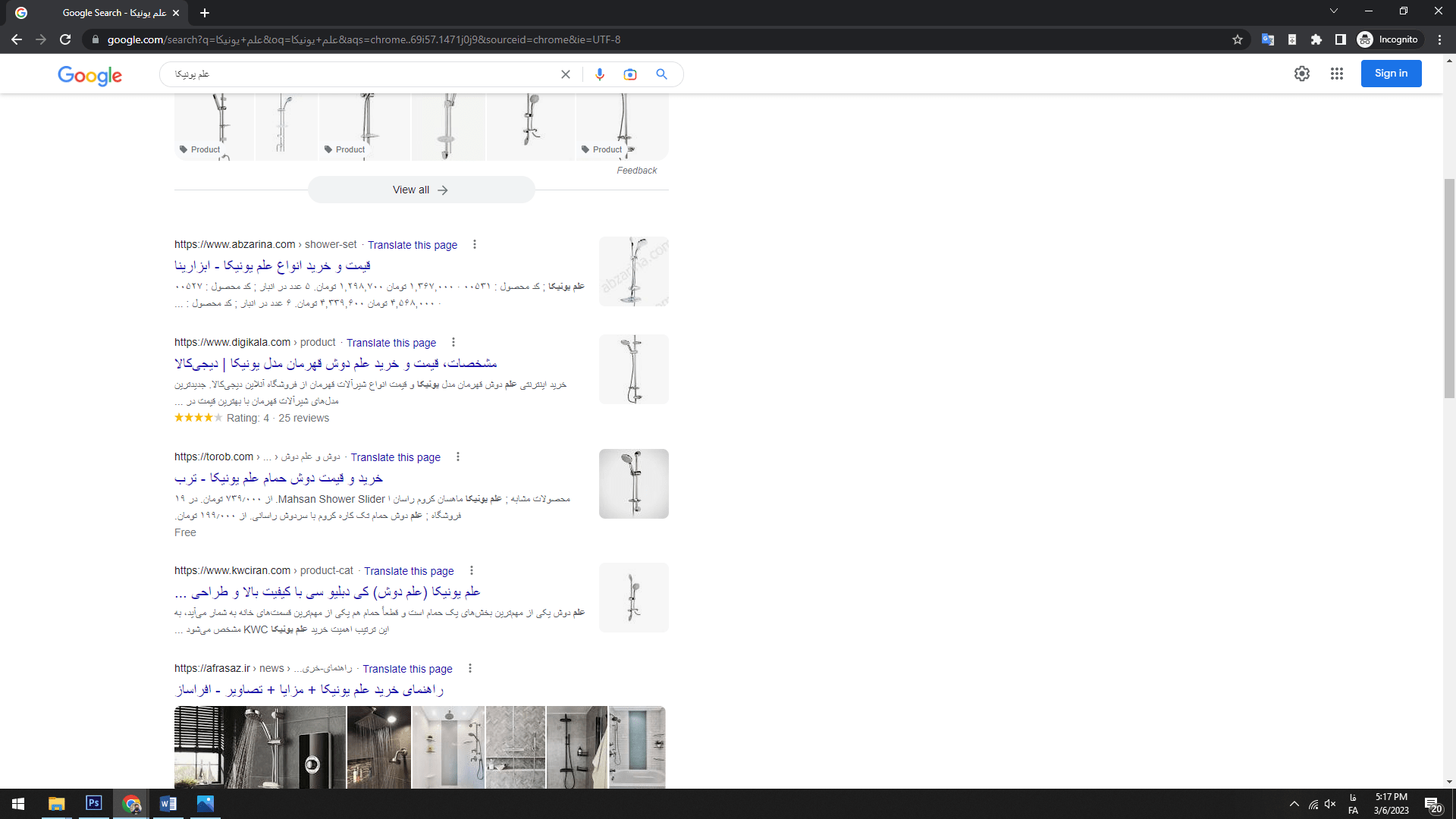Reload the page with the refresh icon
The height and width of the screenshot is (819, 1456).
(x=65, y=39)
